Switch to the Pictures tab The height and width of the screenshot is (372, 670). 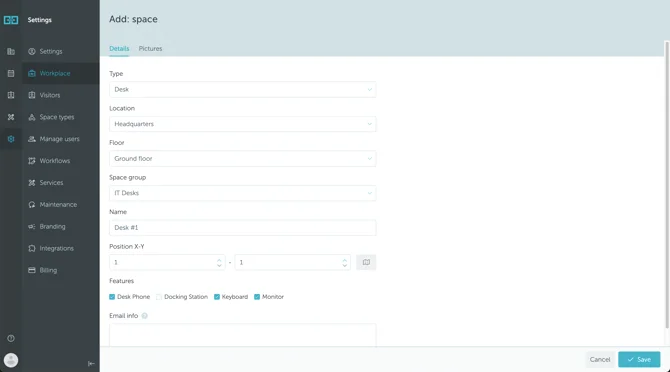[150, 49]
